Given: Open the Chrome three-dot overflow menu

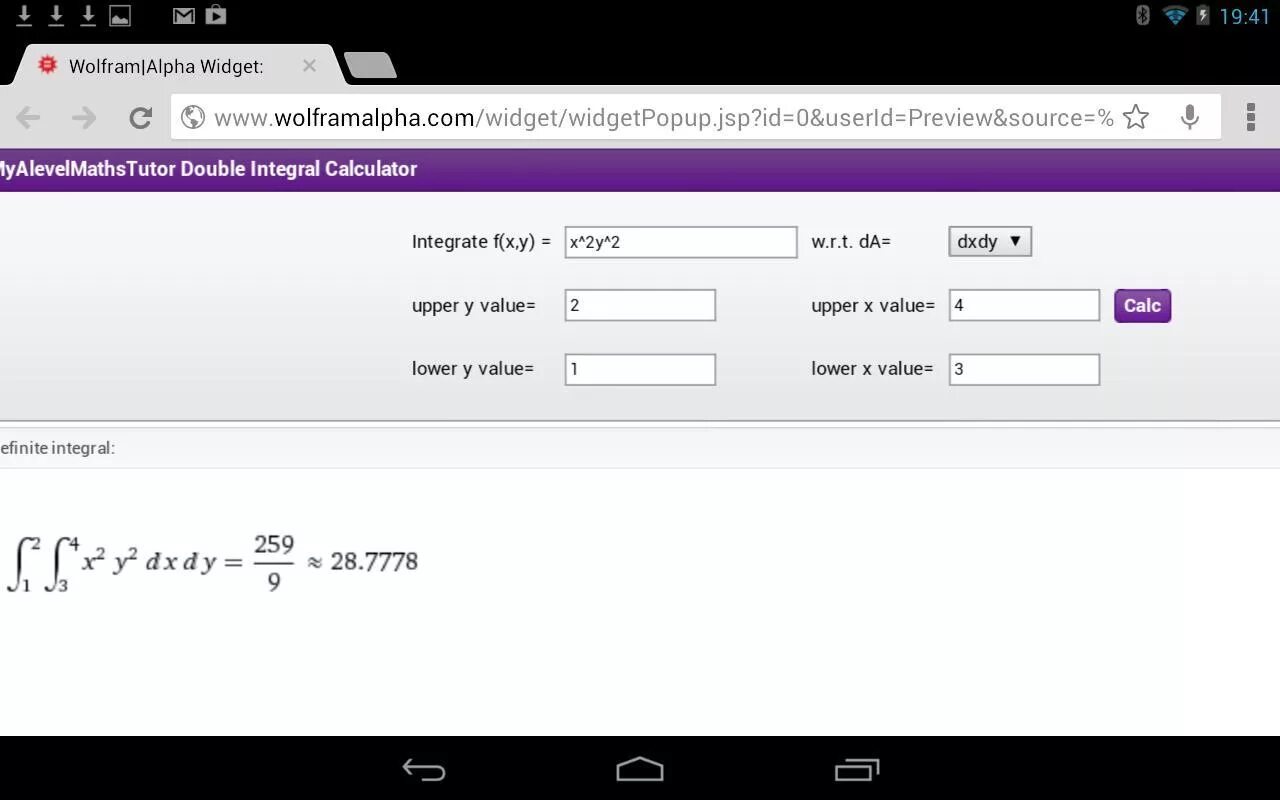Looking at the screenshot, I should click(1250, 117).
